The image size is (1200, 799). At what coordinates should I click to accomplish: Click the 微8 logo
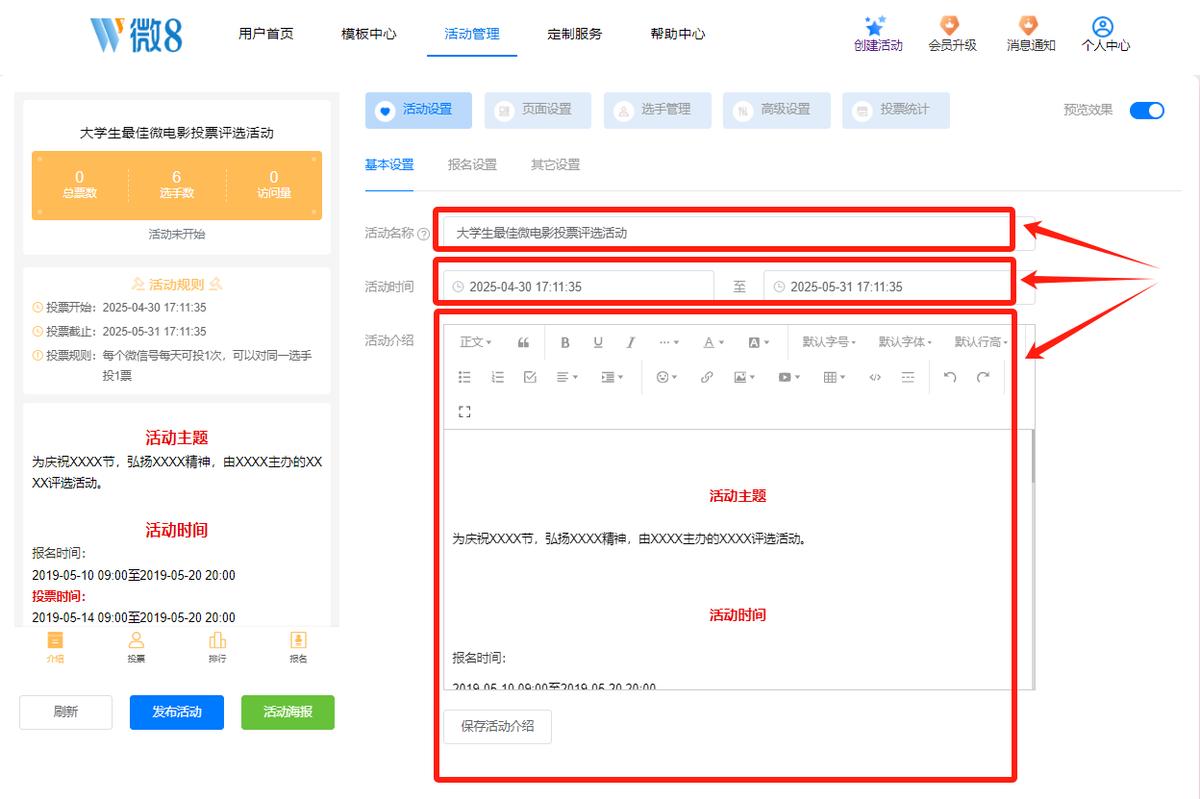[x=137, y=33]
